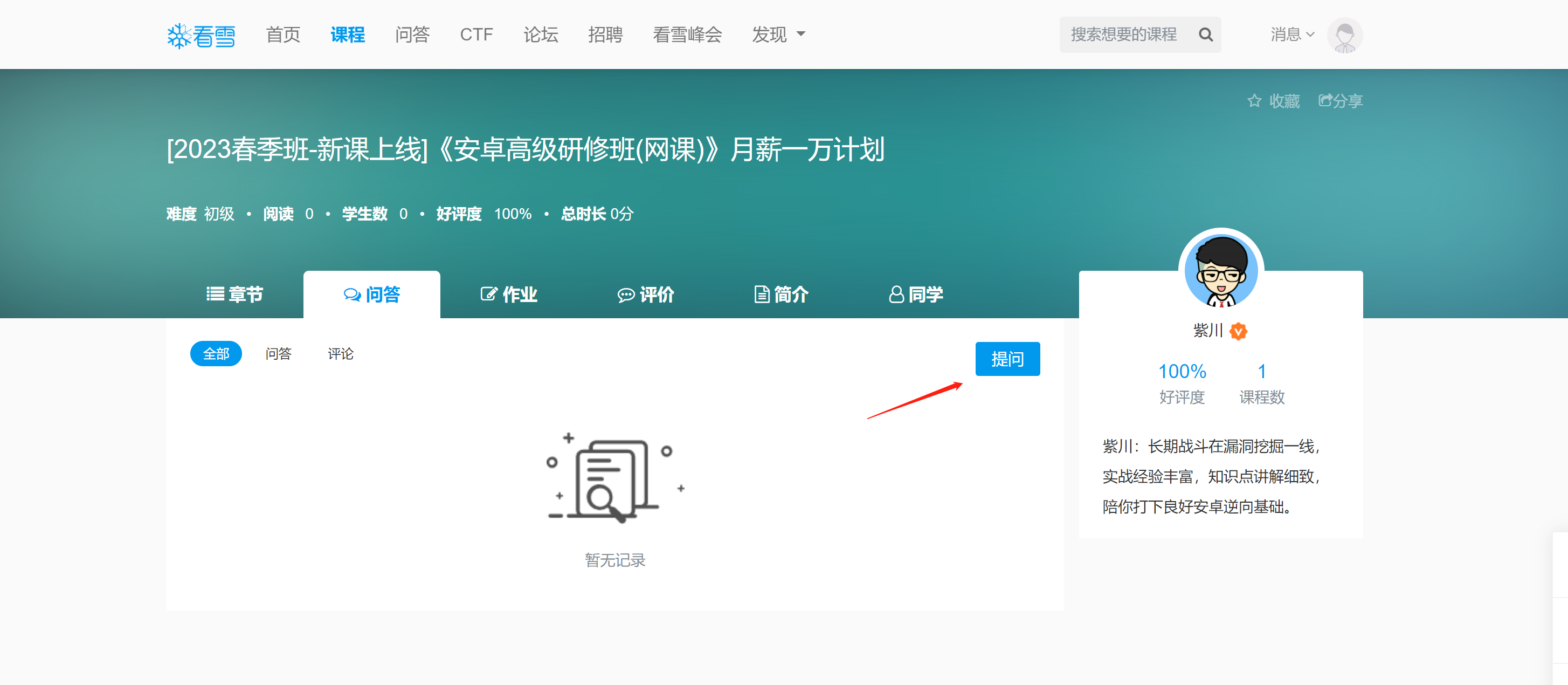
Task: Open the 评价 reviews tab
Action: 645,294
